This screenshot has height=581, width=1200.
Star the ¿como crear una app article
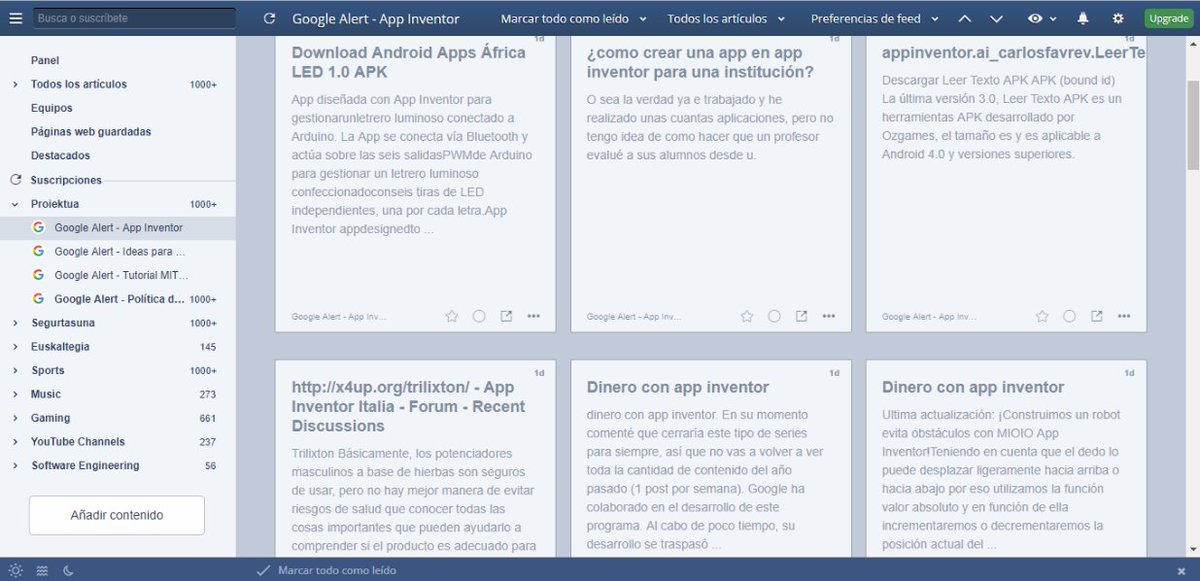pyautogui.click(x=746, y=316)
